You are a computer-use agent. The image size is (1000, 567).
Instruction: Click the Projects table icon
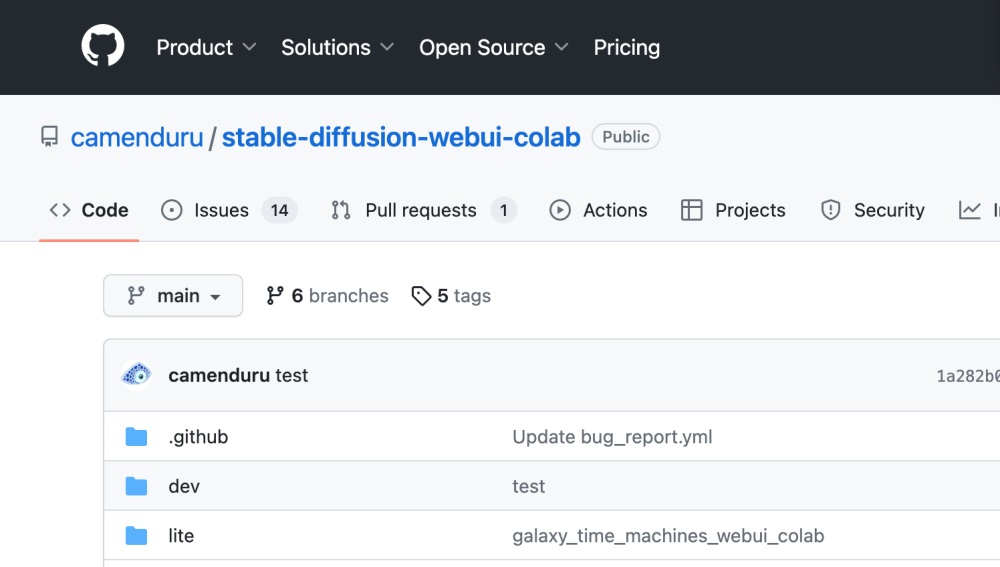click(691, 210)
